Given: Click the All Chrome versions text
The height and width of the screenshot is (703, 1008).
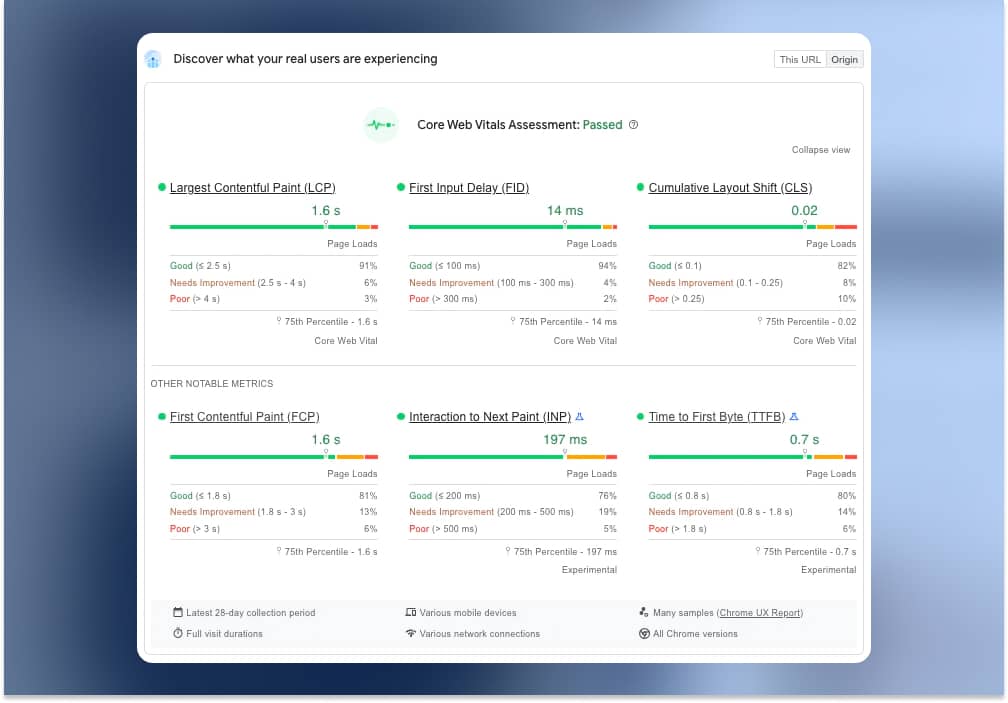Looking at the screenshot, I should click(695, 634).
